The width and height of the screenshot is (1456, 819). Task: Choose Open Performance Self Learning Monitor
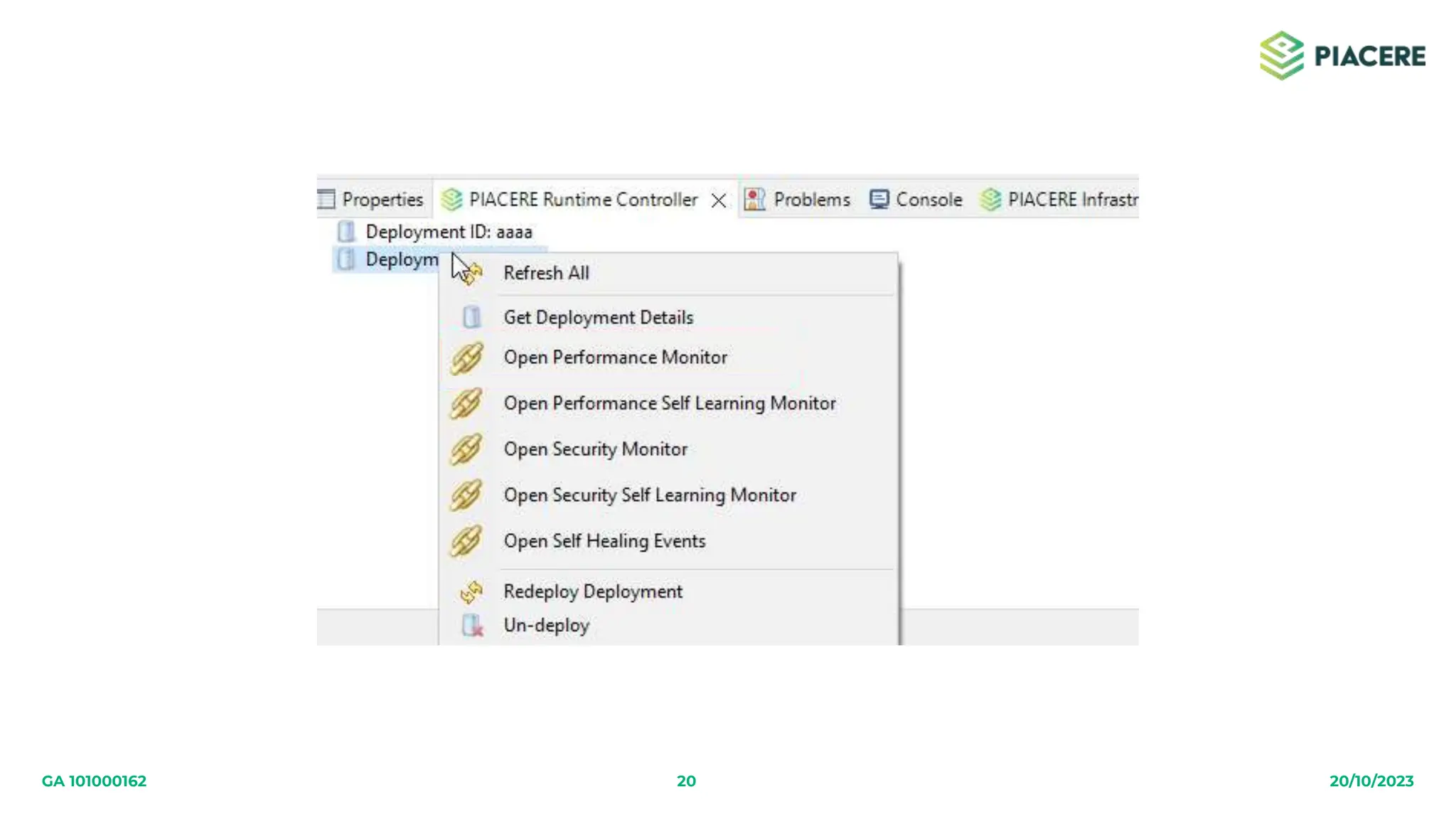669,403
